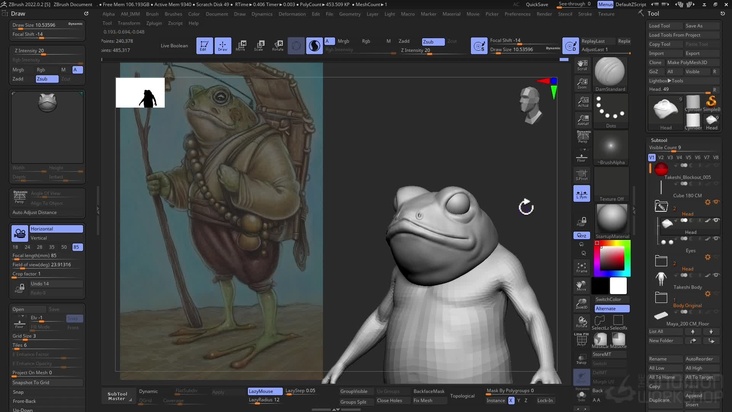732x412 pixels.
Task: Toggle the Xpose Qviz button
Action: click(x=582, y=236)
